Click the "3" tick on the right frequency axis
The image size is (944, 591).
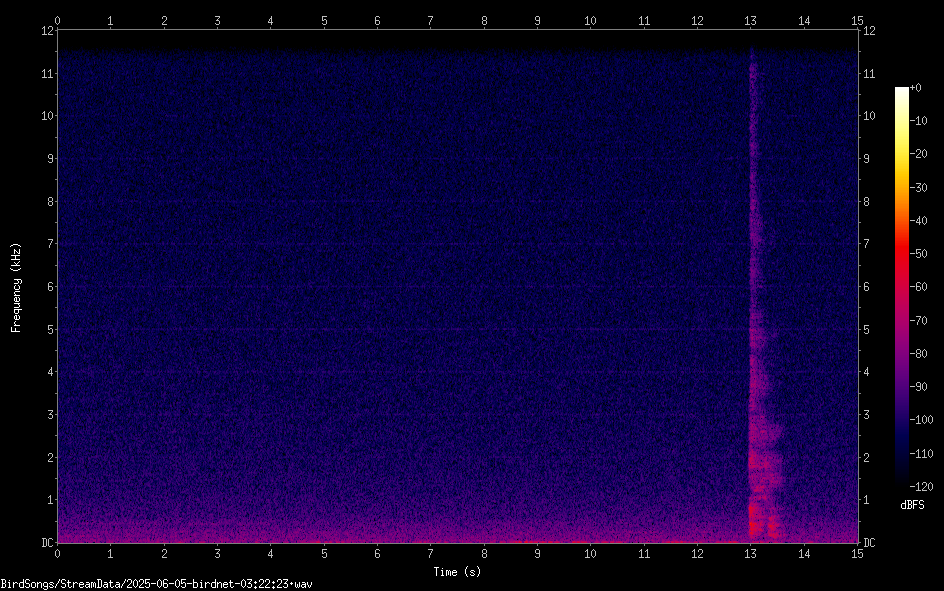click(866, 415)
